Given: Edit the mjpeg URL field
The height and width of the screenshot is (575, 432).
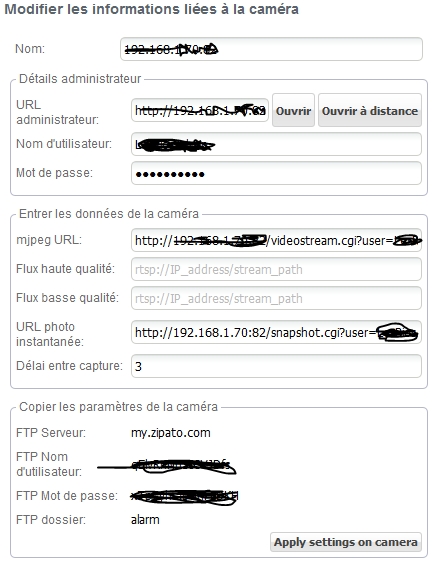Looking at the screenshot, I should pyautogui.click(x=276, y=240).
